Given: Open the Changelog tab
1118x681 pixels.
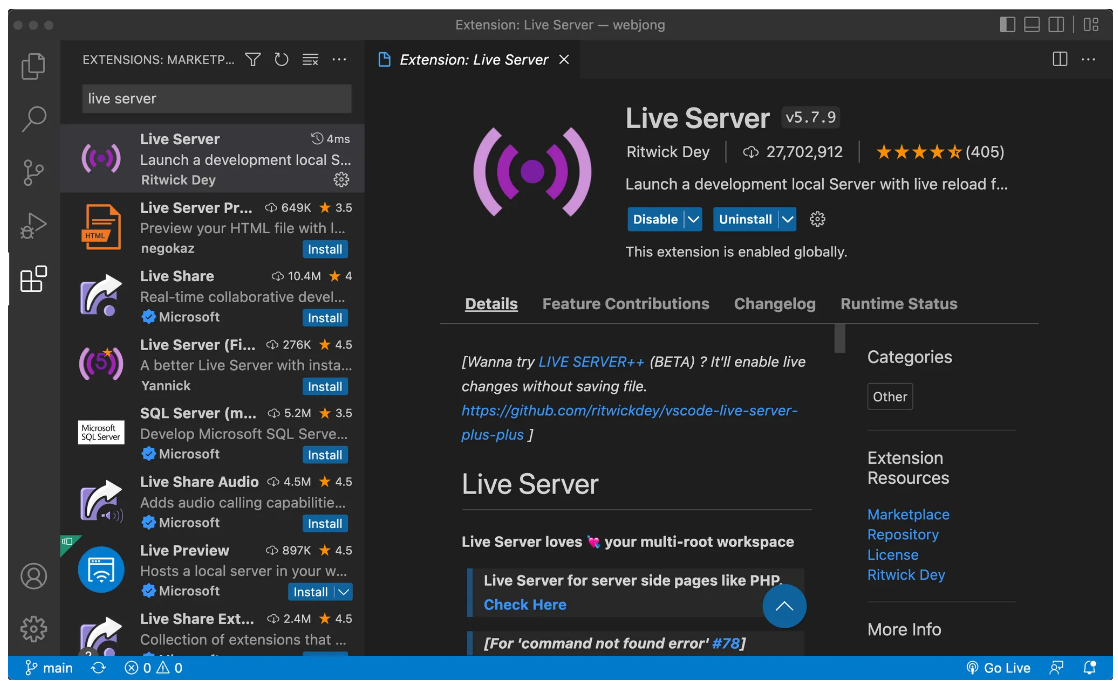Looking at the screenshot, I should (x=774, y=304).
